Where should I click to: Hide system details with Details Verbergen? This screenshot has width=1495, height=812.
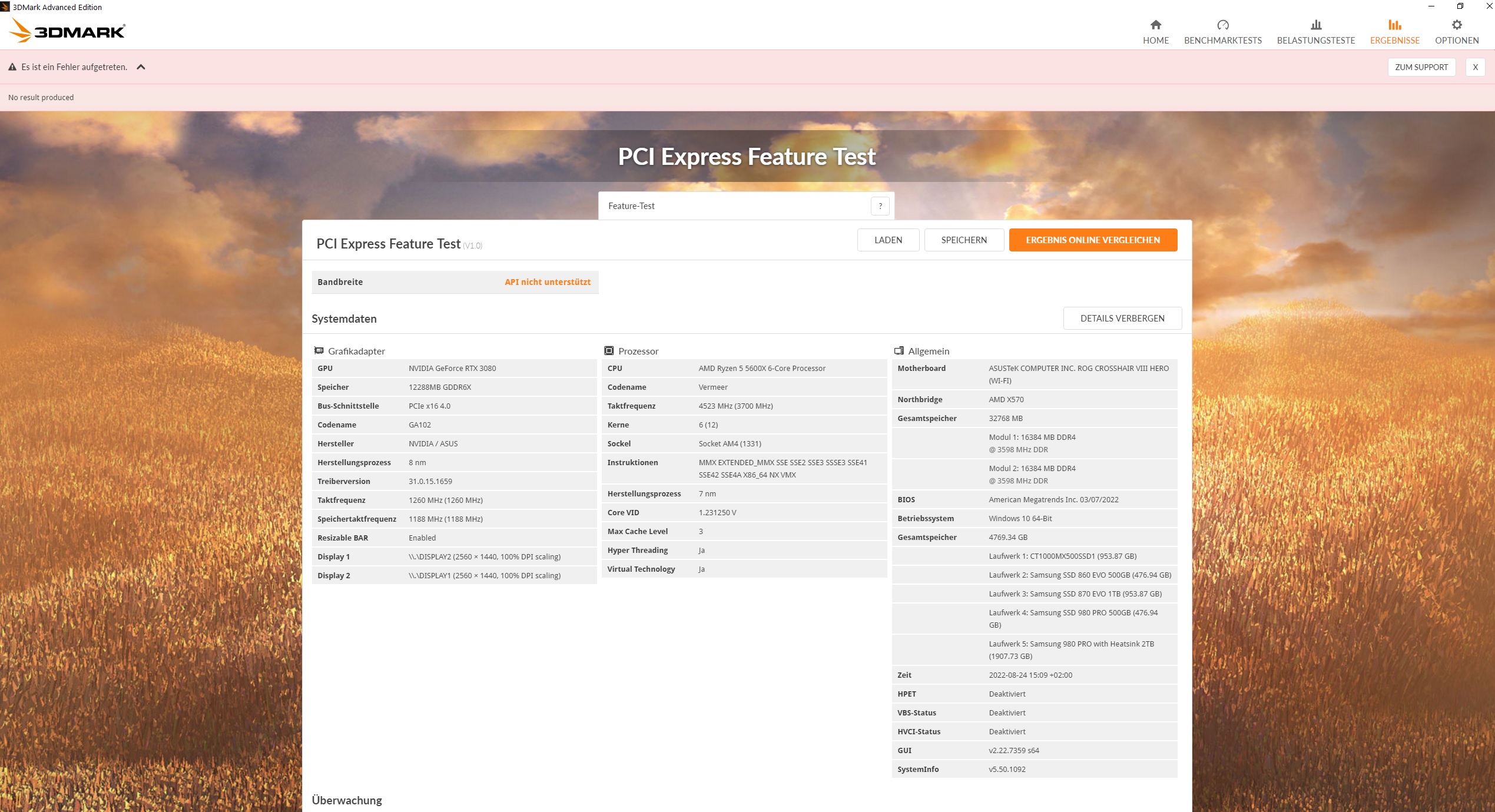(1122, 319)
